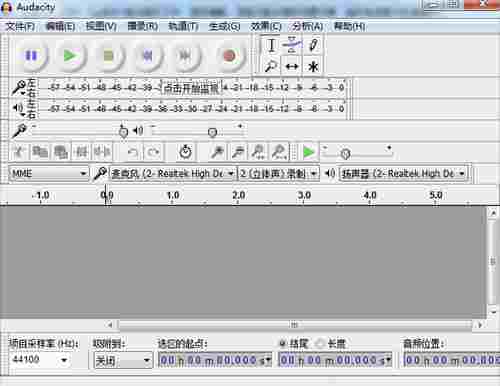This screenshot has width=500, height=386.
Task: Click the Zoom In icon
Action: click(x=218, y=152)
